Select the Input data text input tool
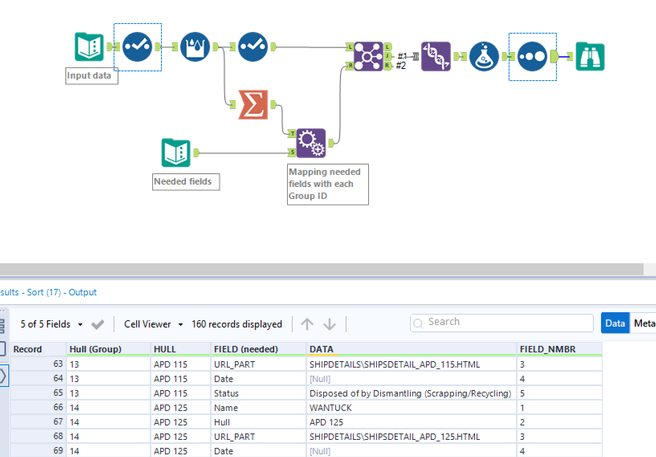The height and width of the screenshot is (457, 656). click(89, 47)
